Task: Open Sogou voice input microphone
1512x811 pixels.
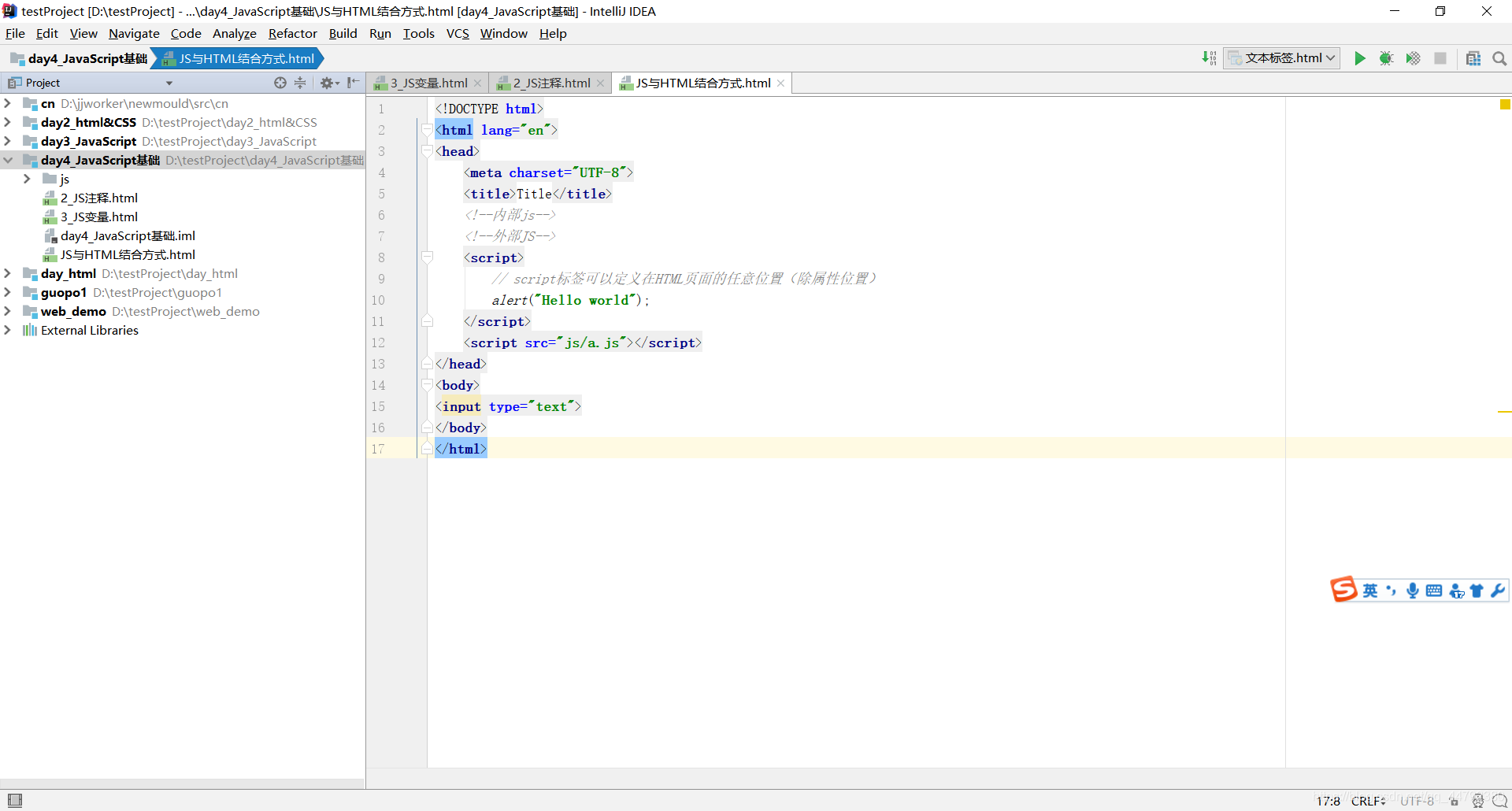Action: point(1413,591)
